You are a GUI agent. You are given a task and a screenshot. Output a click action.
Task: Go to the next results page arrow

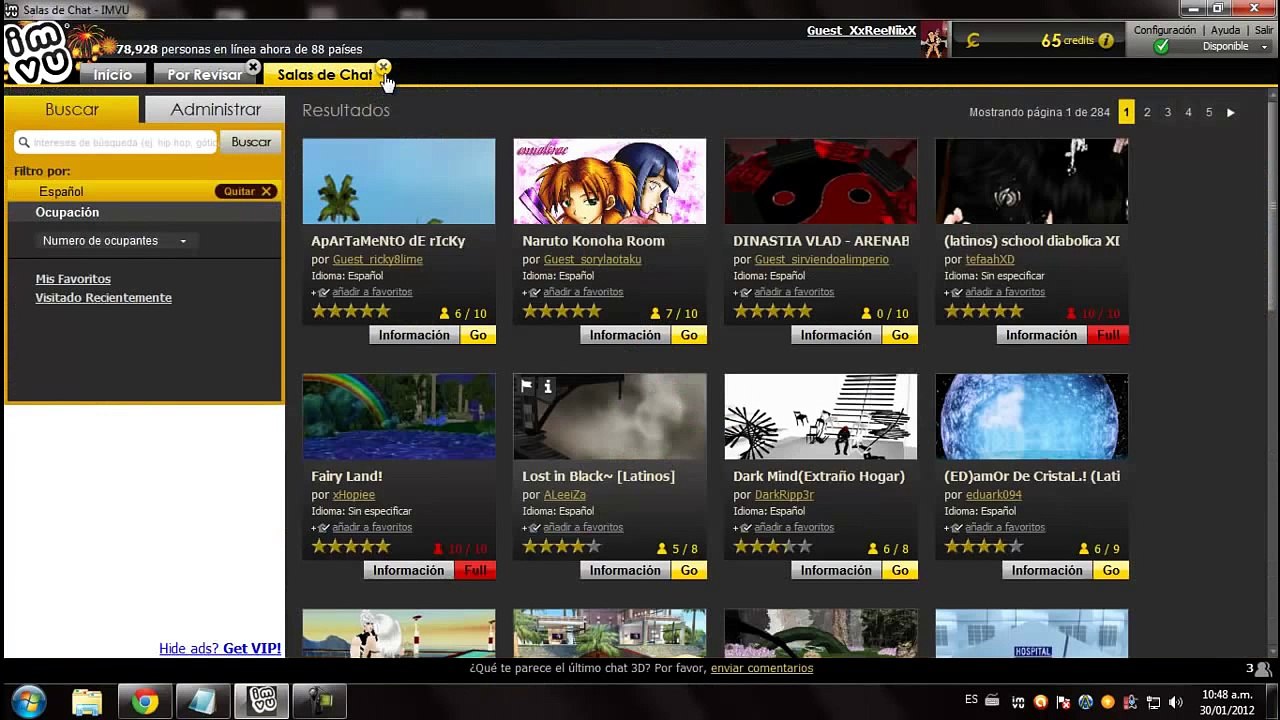1231,113
